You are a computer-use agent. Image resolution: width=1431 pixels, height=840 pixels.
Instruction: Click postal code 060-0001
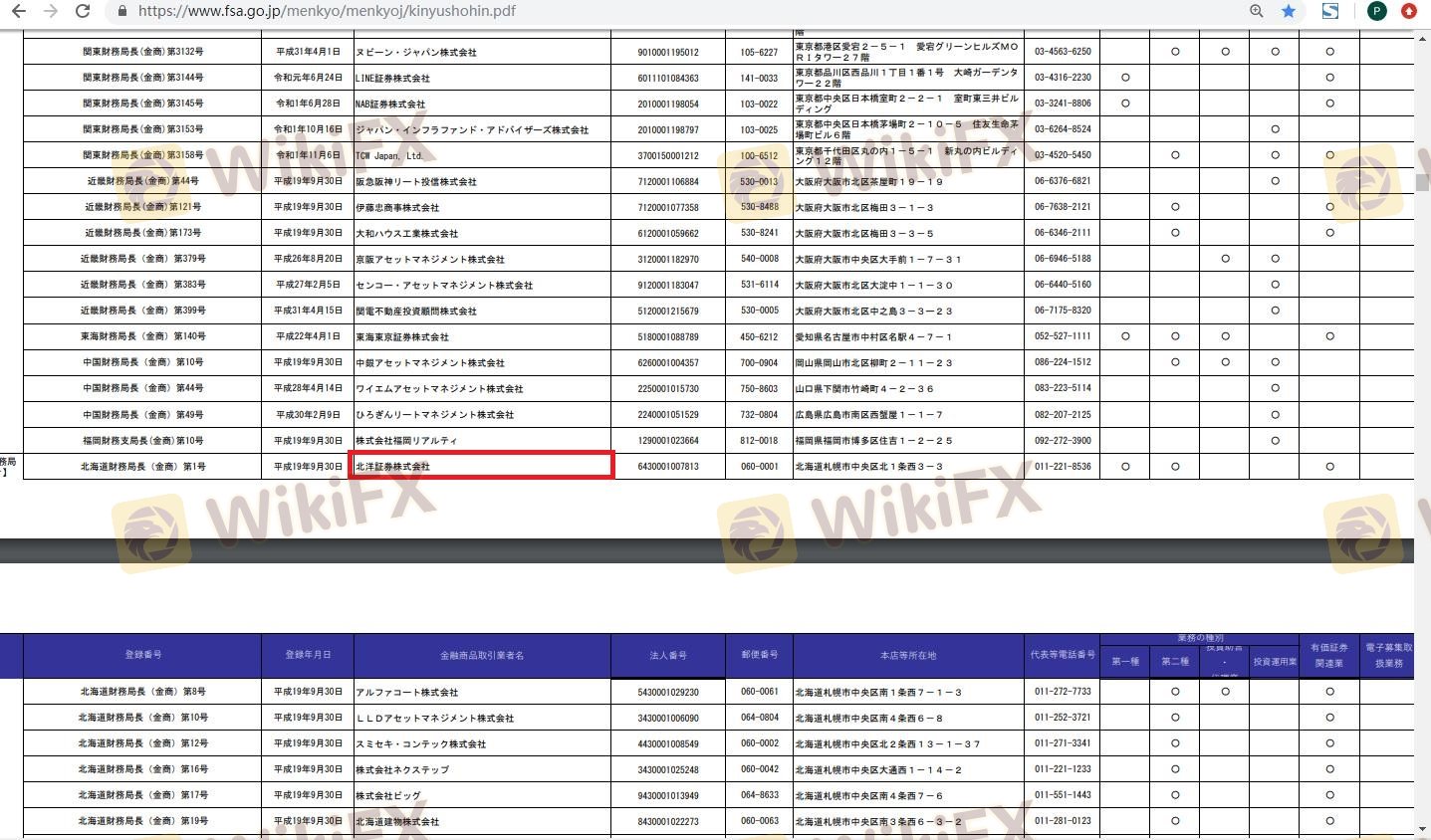pyautogui.click(x=759, y=466)
